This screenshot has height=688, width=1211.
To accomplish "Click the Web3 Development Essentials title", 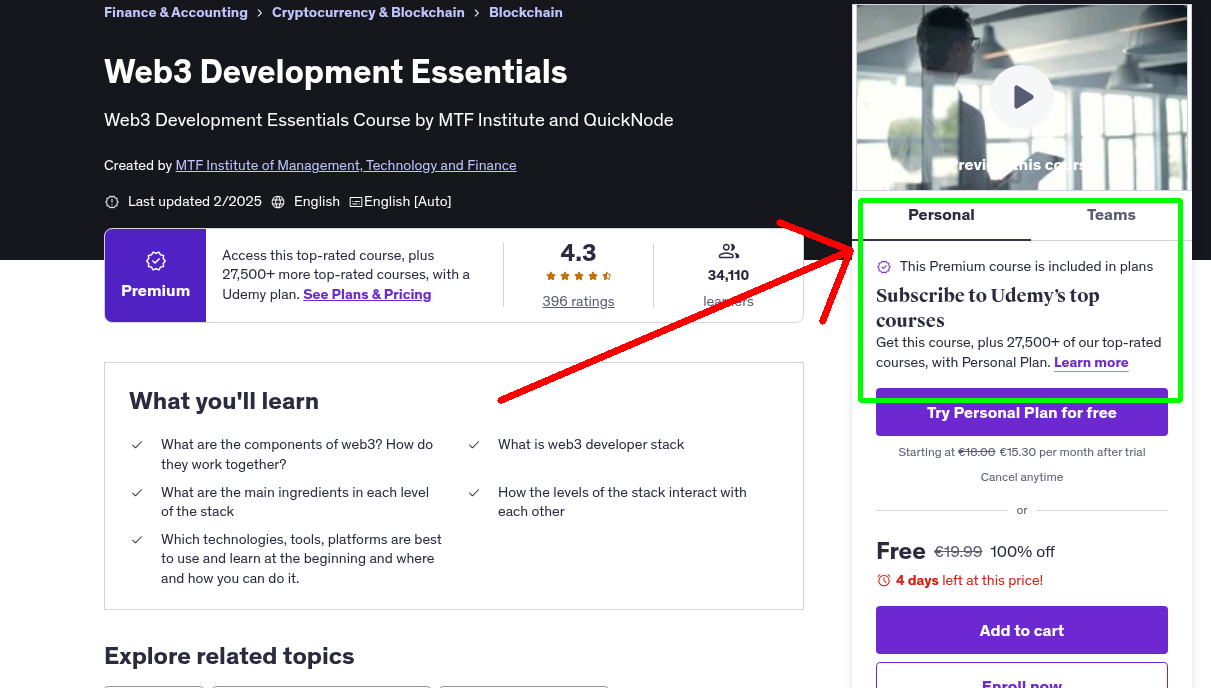I will [336, 72].
